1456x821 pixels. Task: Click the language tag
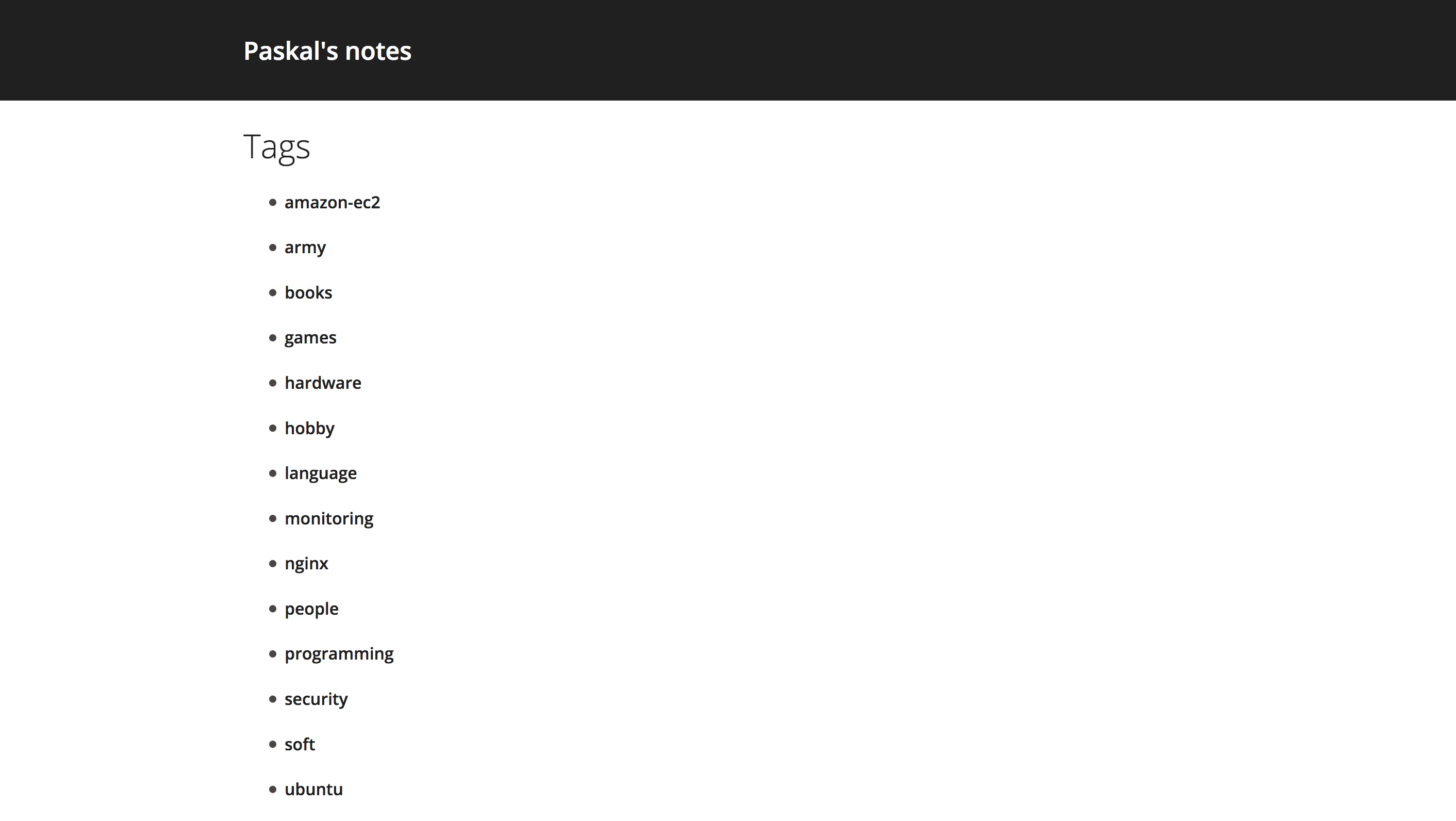tap(320, 473)
